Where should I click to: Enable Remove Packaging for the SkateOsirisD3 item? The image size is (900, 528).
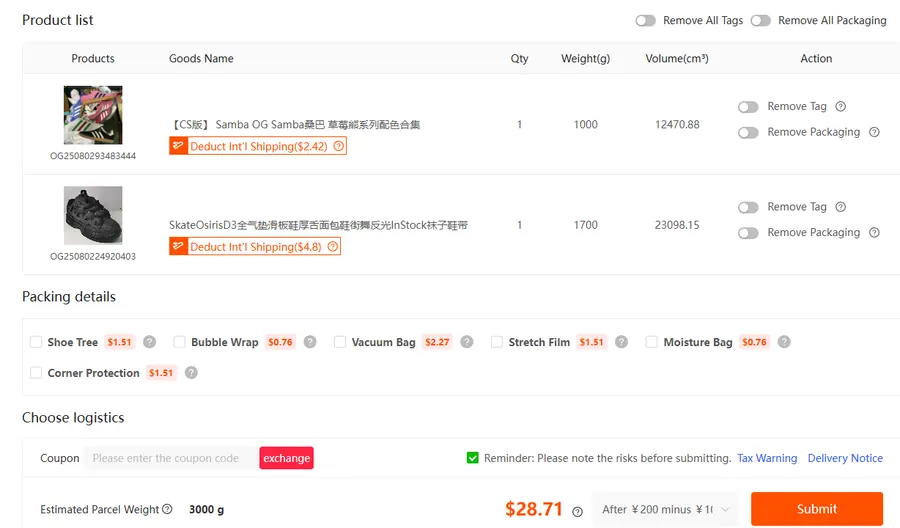(748, 233)
